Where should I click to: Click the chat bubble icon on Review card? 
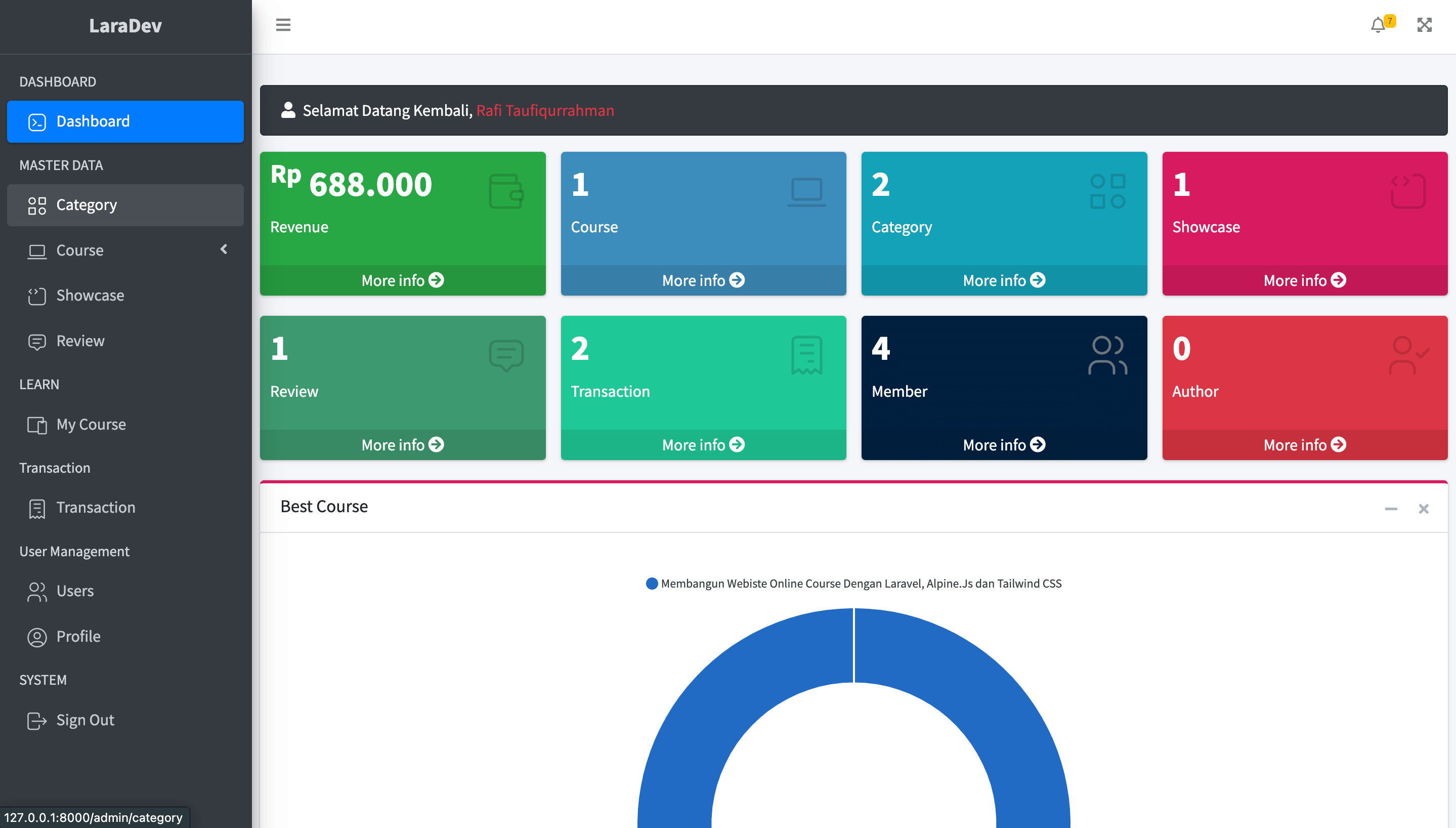click(x=506, y=356)
